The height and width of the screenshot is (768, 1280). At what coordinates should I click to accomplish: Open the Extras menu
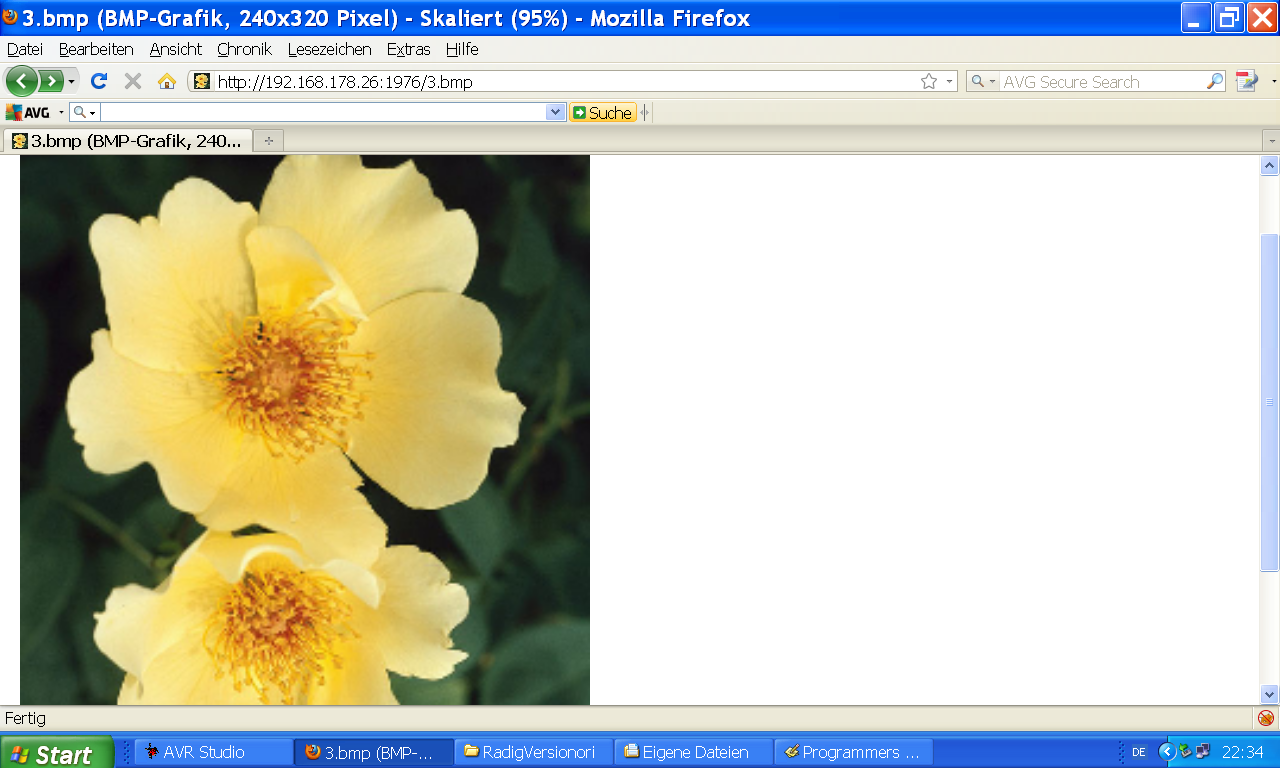pos(408,49)
